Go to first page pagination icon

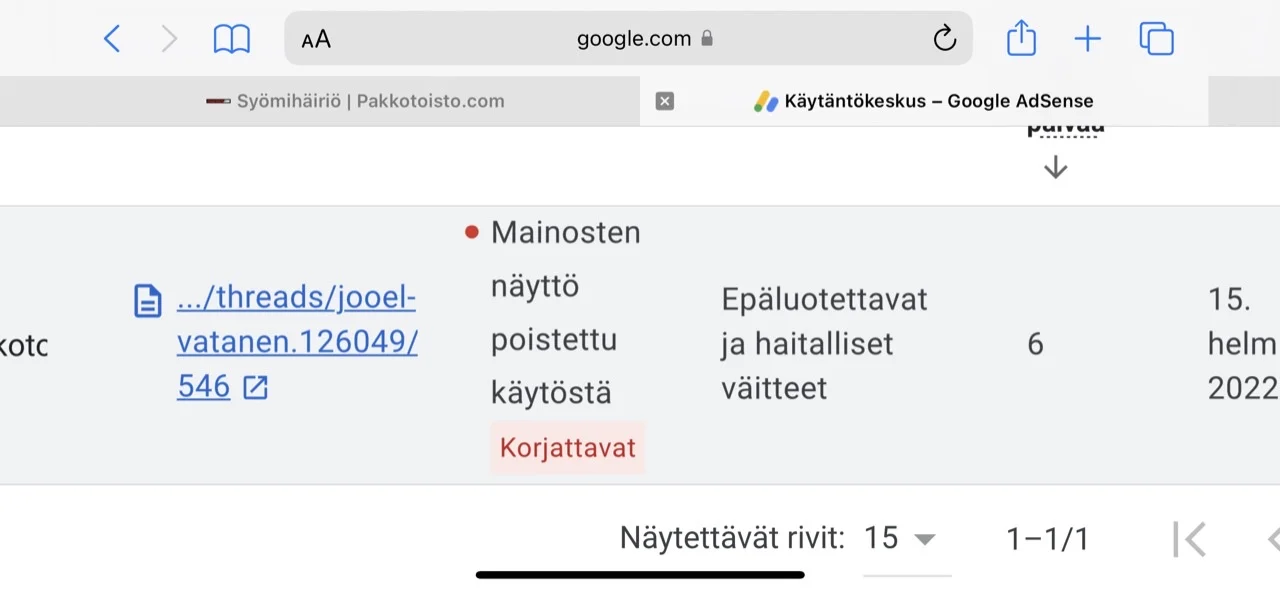point(1189,539)
